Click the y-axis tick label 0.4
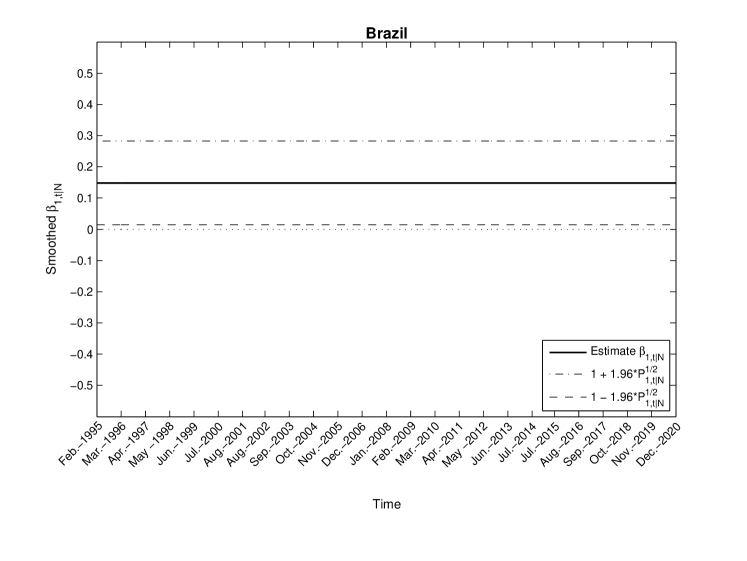 [x=84, y=104]
